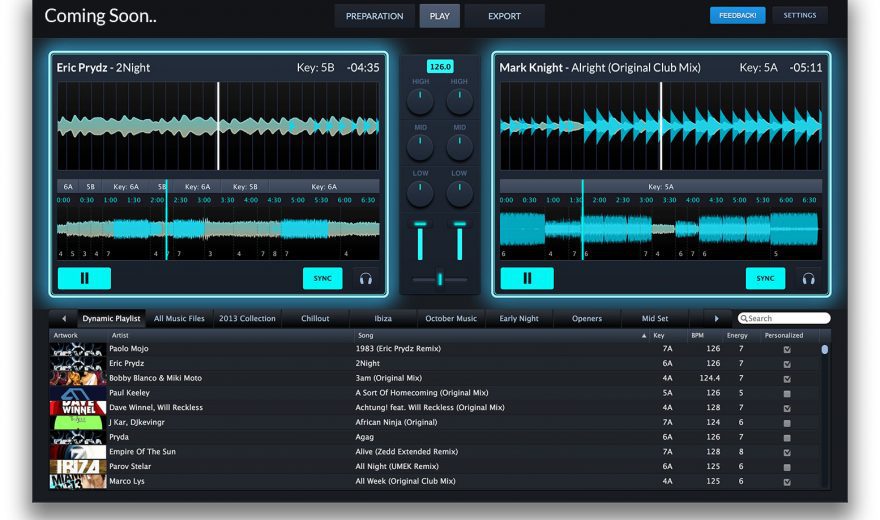Screen dimensions: 880x520
Task: Click the crossfader slider
Action: 439,279
